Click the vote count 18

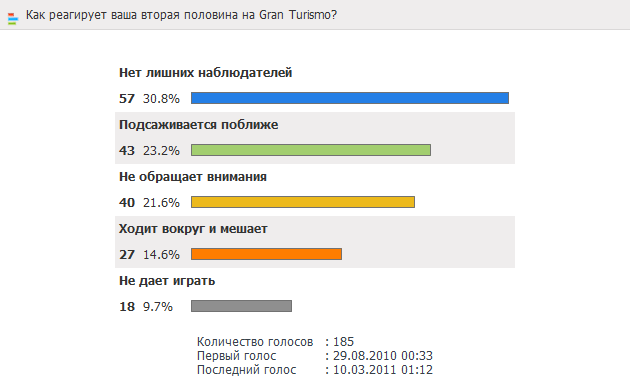[x=127, y=306]
